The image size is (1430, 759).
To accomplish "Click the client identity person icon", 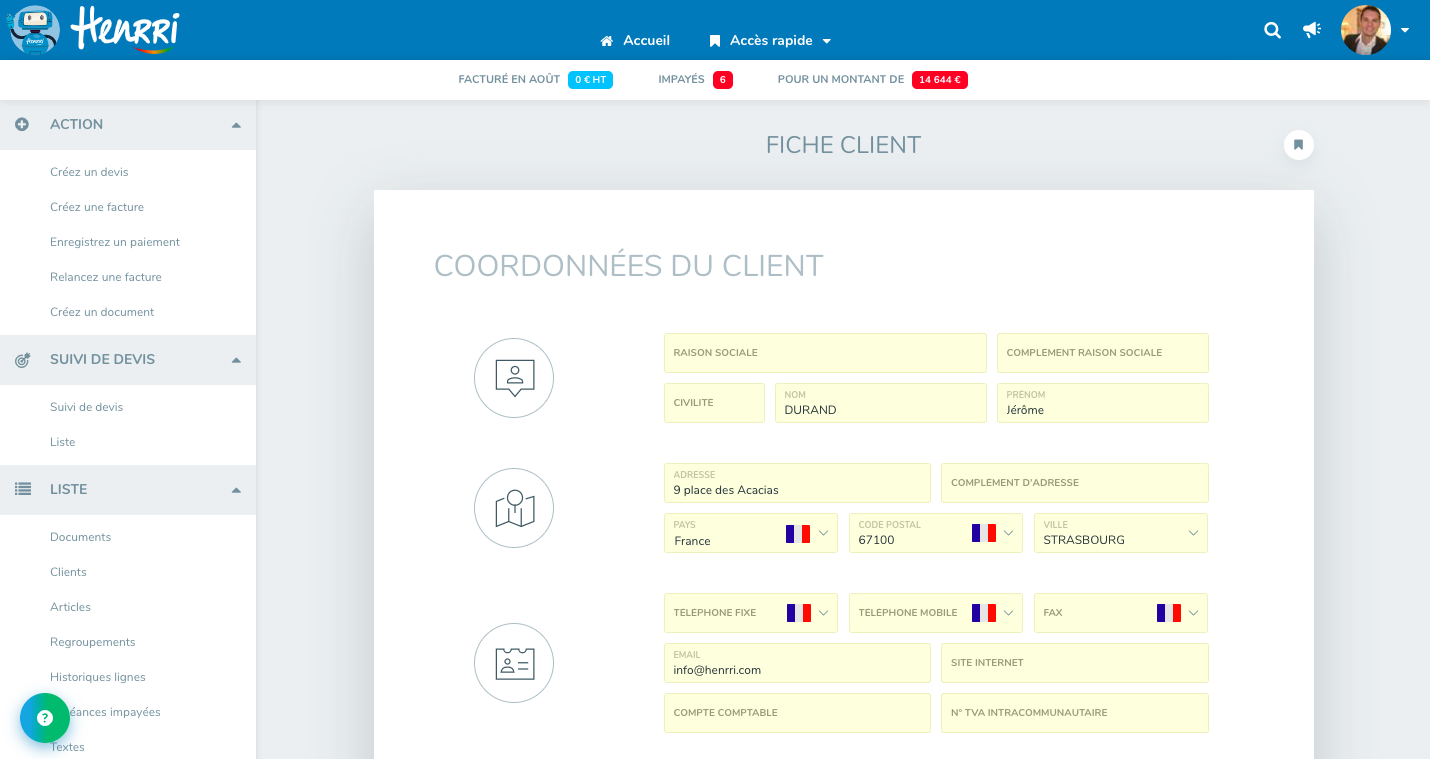I will coord(514,378).
